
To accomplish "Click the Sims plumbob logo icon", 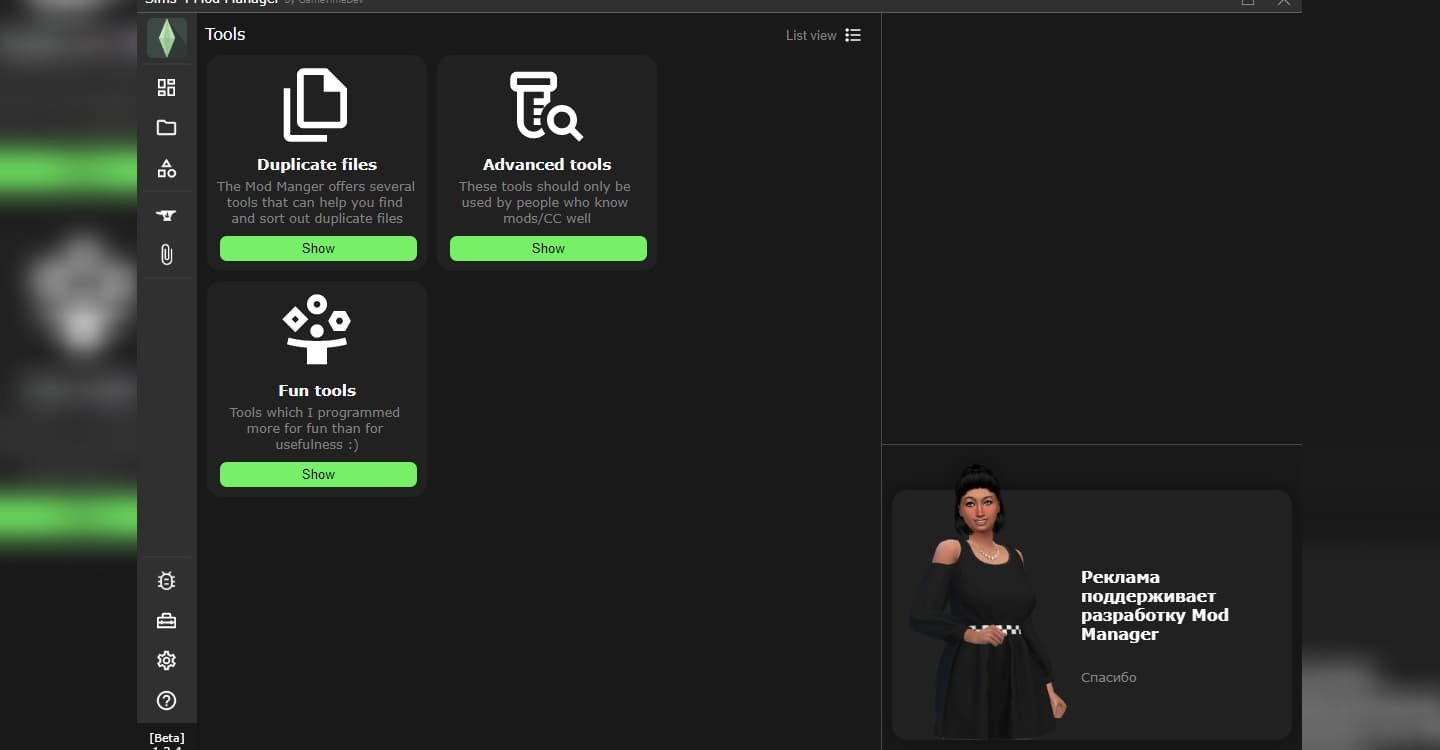I will coord(167,39).
